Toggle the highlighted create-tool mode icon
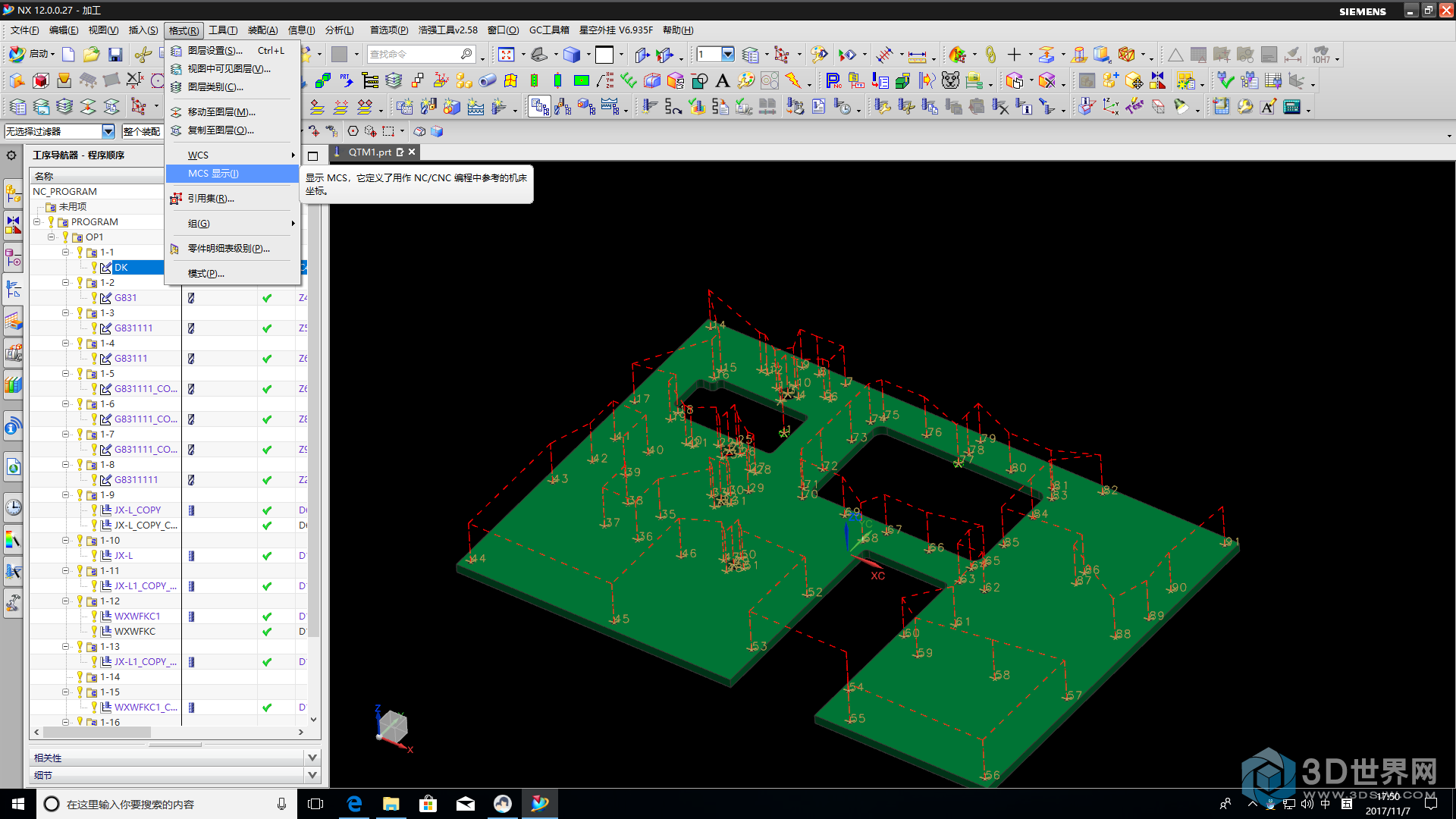This screenshot has height=819, width=1456. pyautogui.click(x=539, y=107)
